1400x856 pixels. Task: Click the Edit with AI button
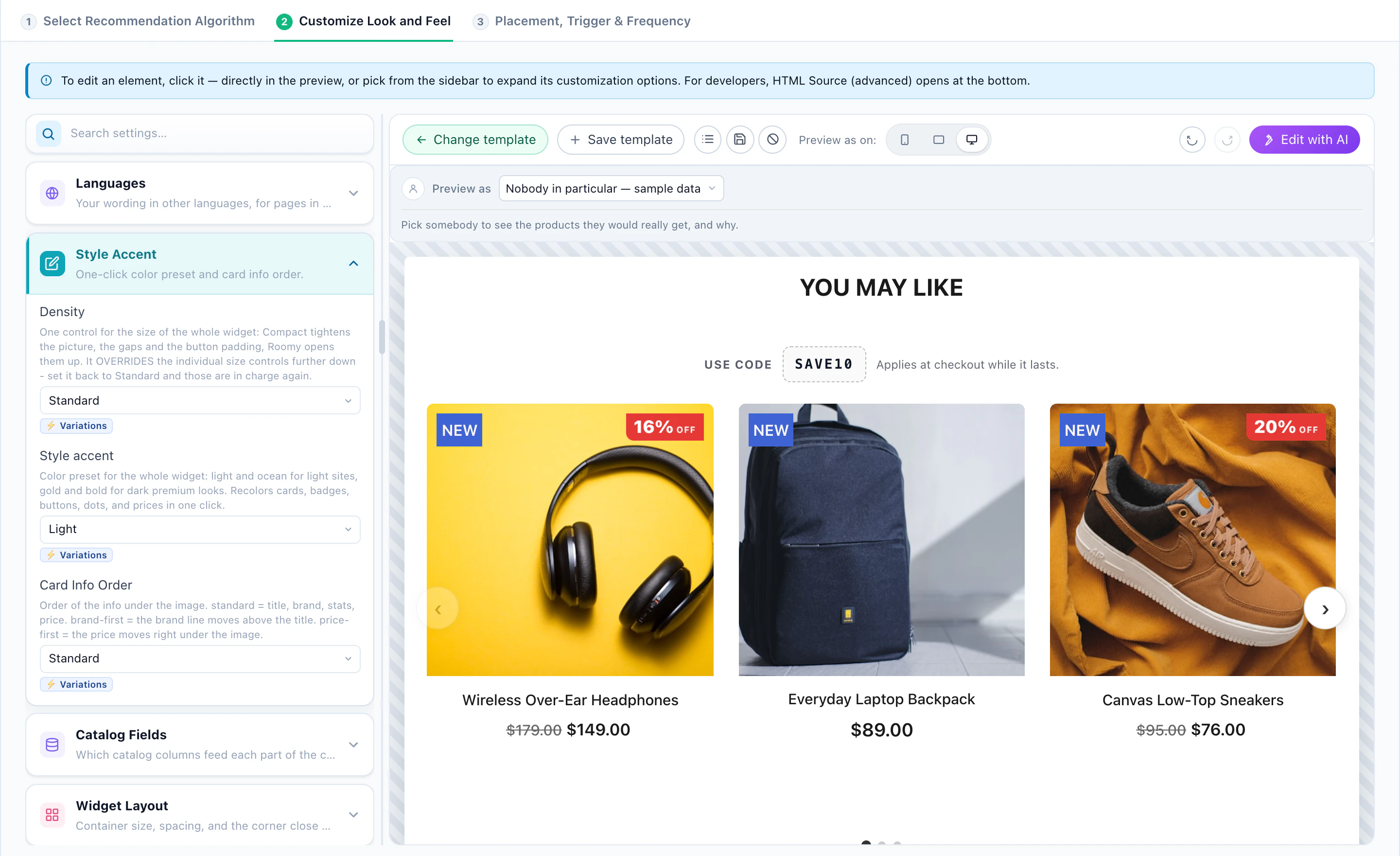pyautogui.click(x=1304, y=140)
